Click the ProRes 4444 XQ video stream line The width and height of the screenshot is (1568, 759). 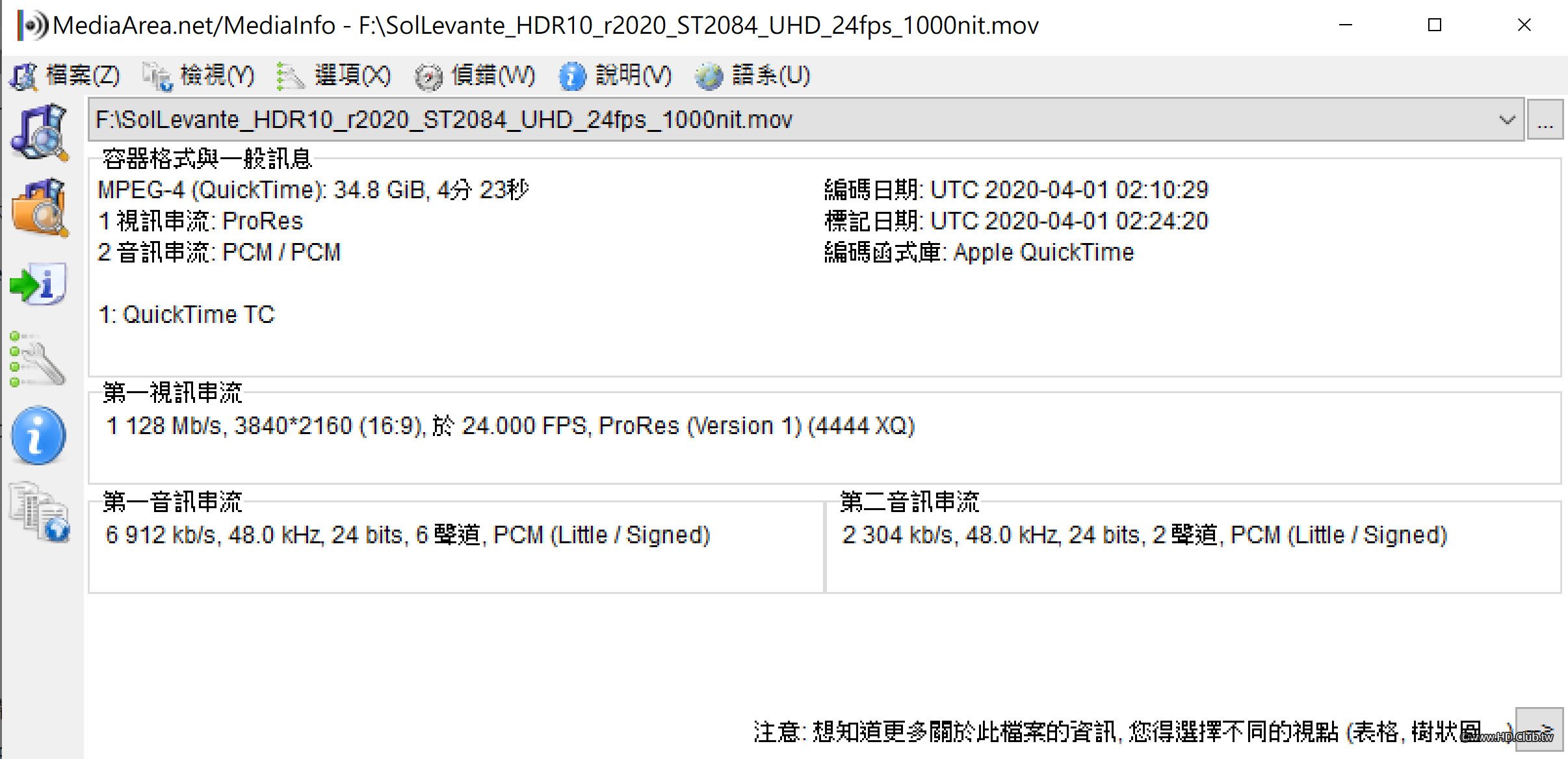tap(510, 426)
